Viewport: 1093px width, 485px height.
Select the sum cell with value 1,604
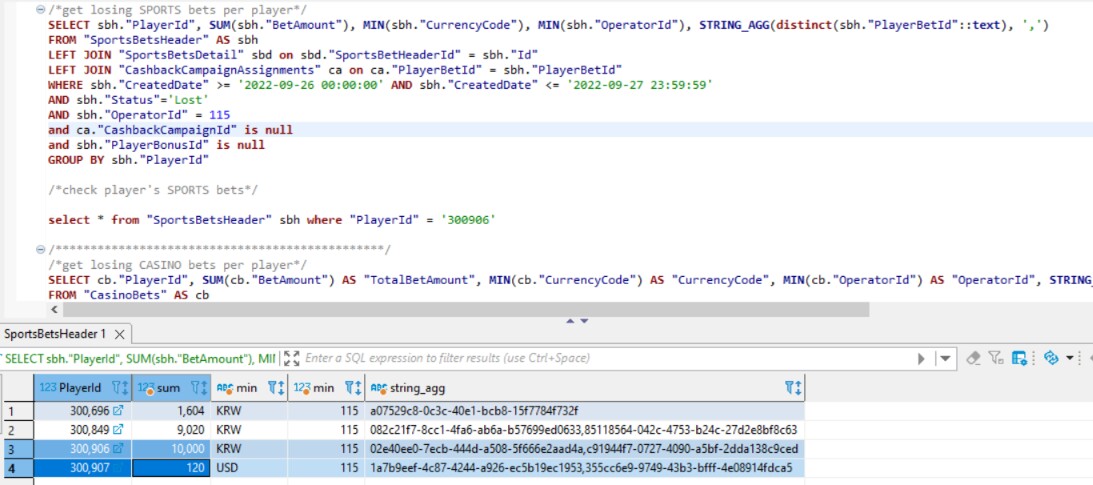171,410
